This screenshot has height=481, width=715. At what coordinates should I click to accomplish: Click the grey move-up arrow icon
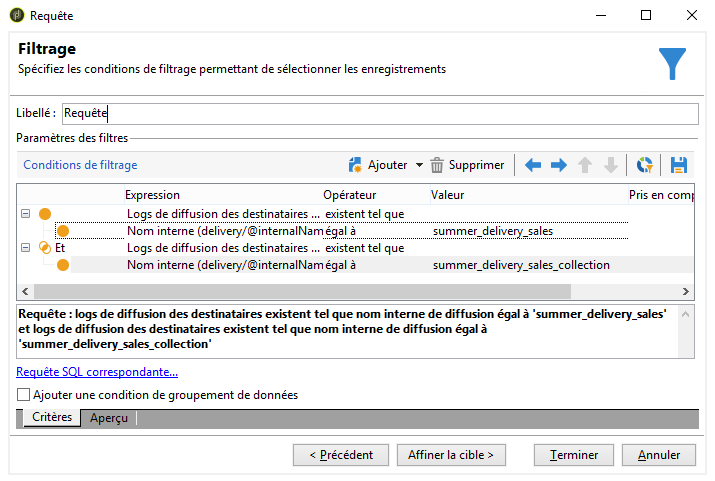click(x=585, y=165)
